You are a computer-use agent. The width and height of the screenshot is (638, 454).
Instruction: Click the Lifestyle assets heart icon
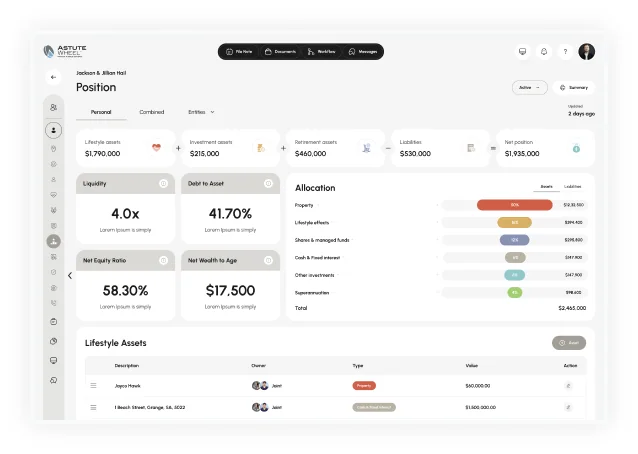coord(156,148)
